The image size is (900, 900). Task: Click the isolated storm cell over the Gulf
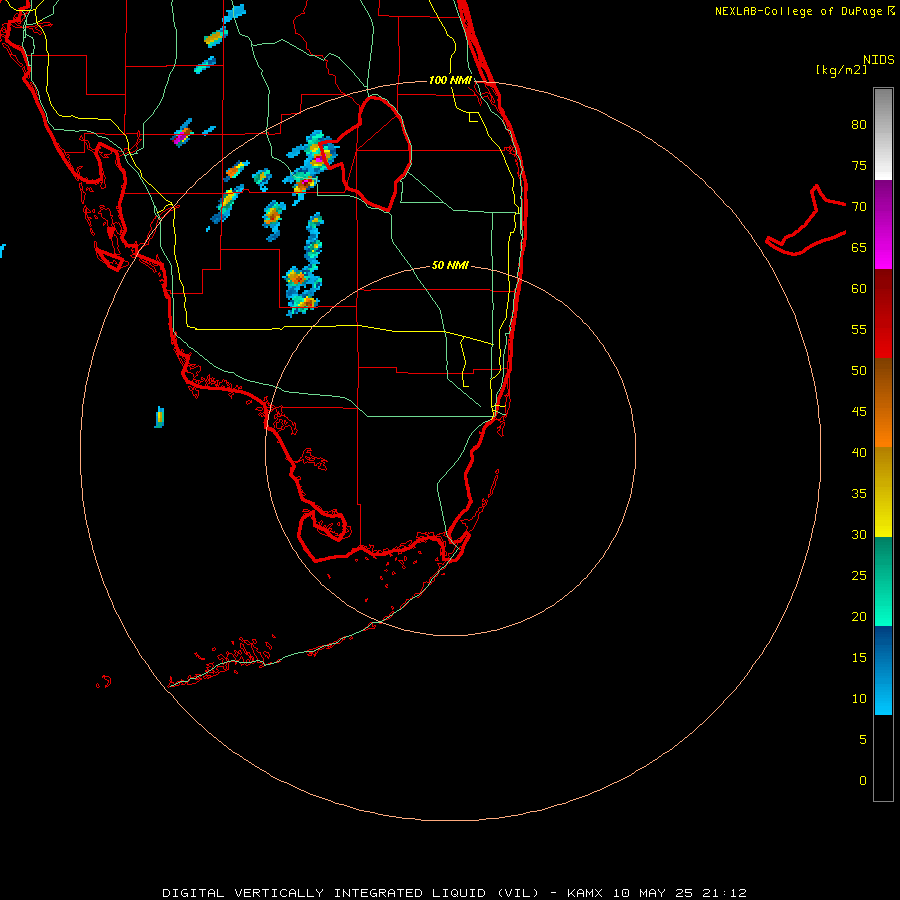[x=159, y=417]
